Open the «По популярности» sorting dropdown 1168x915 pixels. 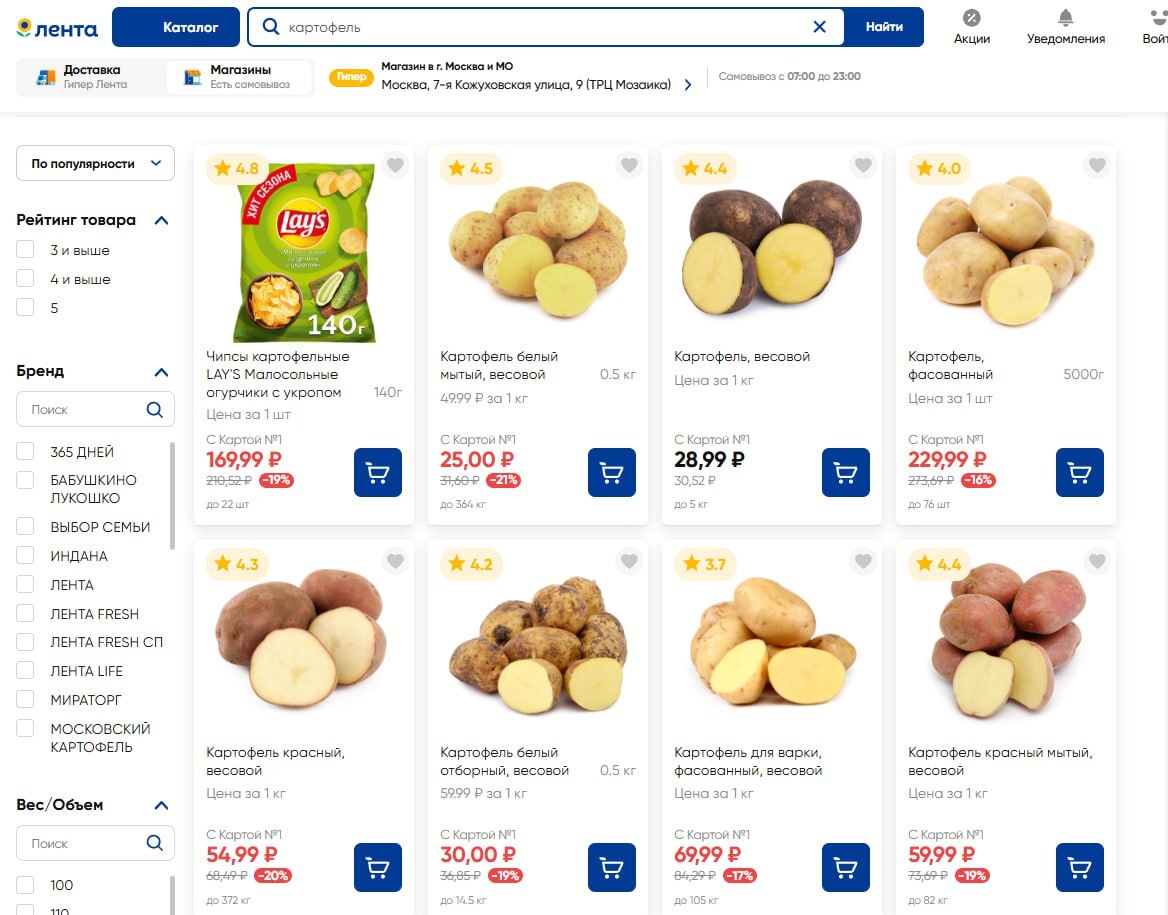click(x=95, y=163)
